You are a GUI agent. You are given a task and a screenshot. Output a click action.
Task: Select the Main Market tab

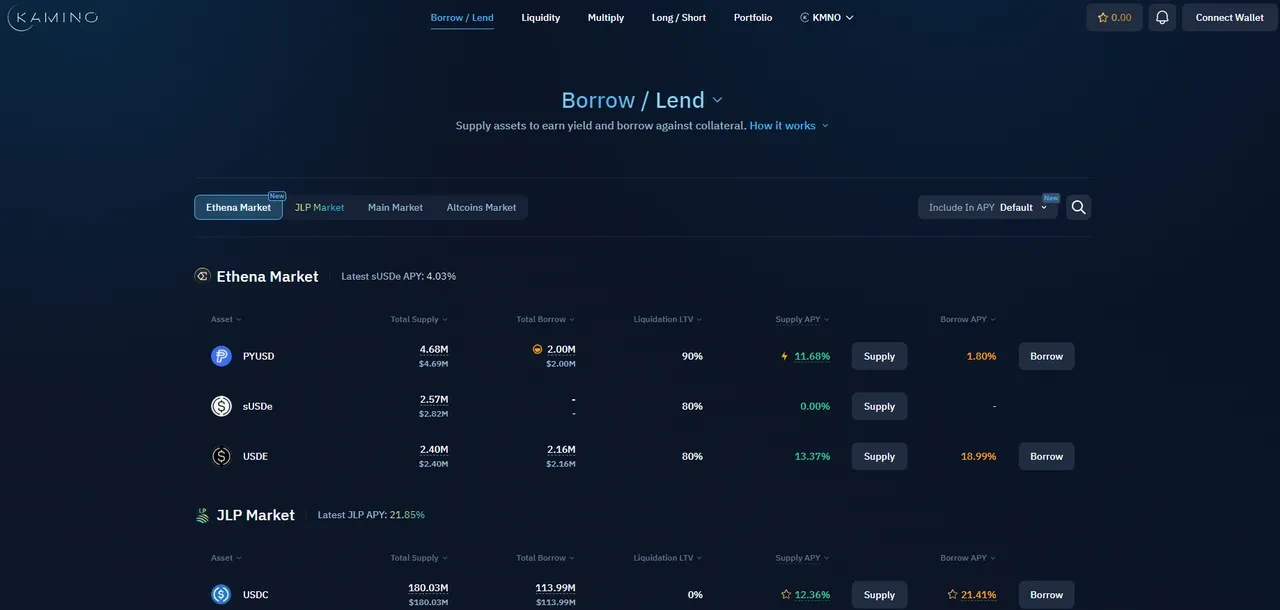click(x=395, y=207)
